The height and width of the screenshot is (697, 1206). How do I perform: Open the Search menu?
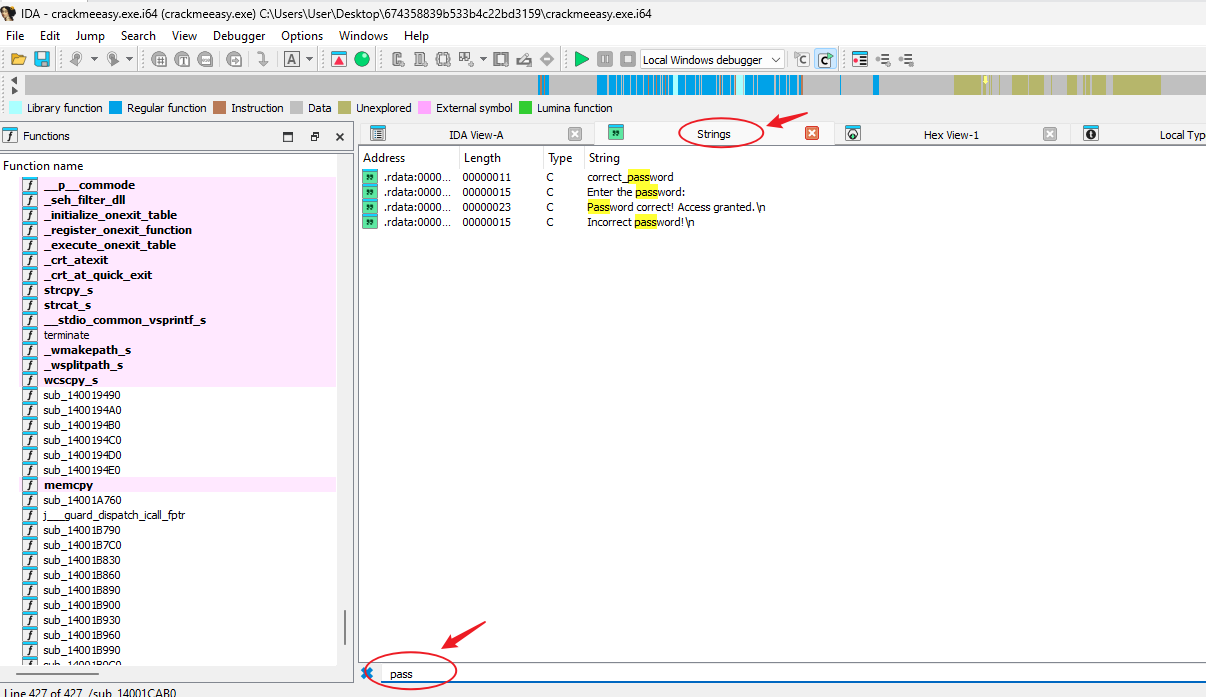[x=138, y=36]
